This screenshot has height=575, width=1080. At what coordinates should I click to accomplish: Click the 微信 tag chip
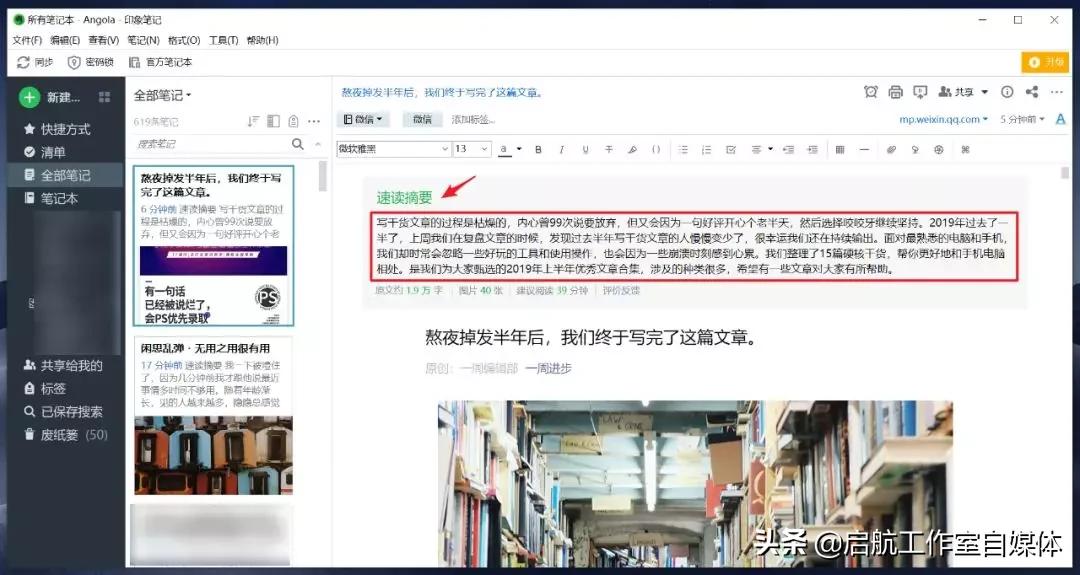click(422, 119)
